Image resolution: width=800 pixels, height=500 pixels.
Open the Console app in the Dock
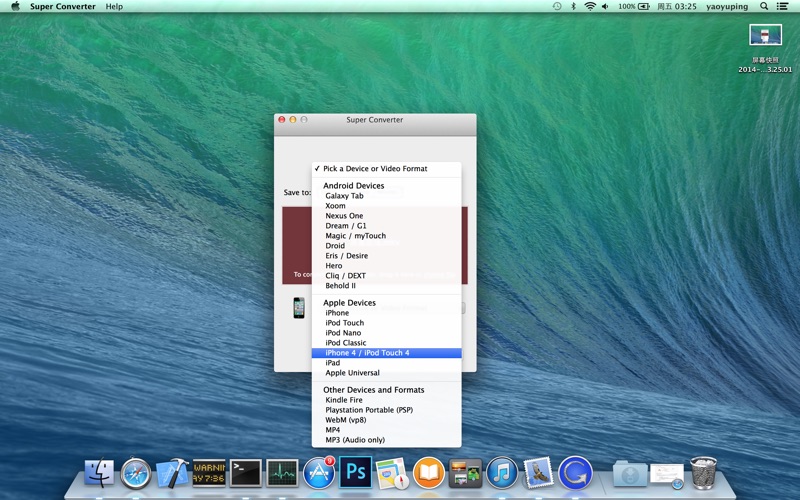point(209,473)
